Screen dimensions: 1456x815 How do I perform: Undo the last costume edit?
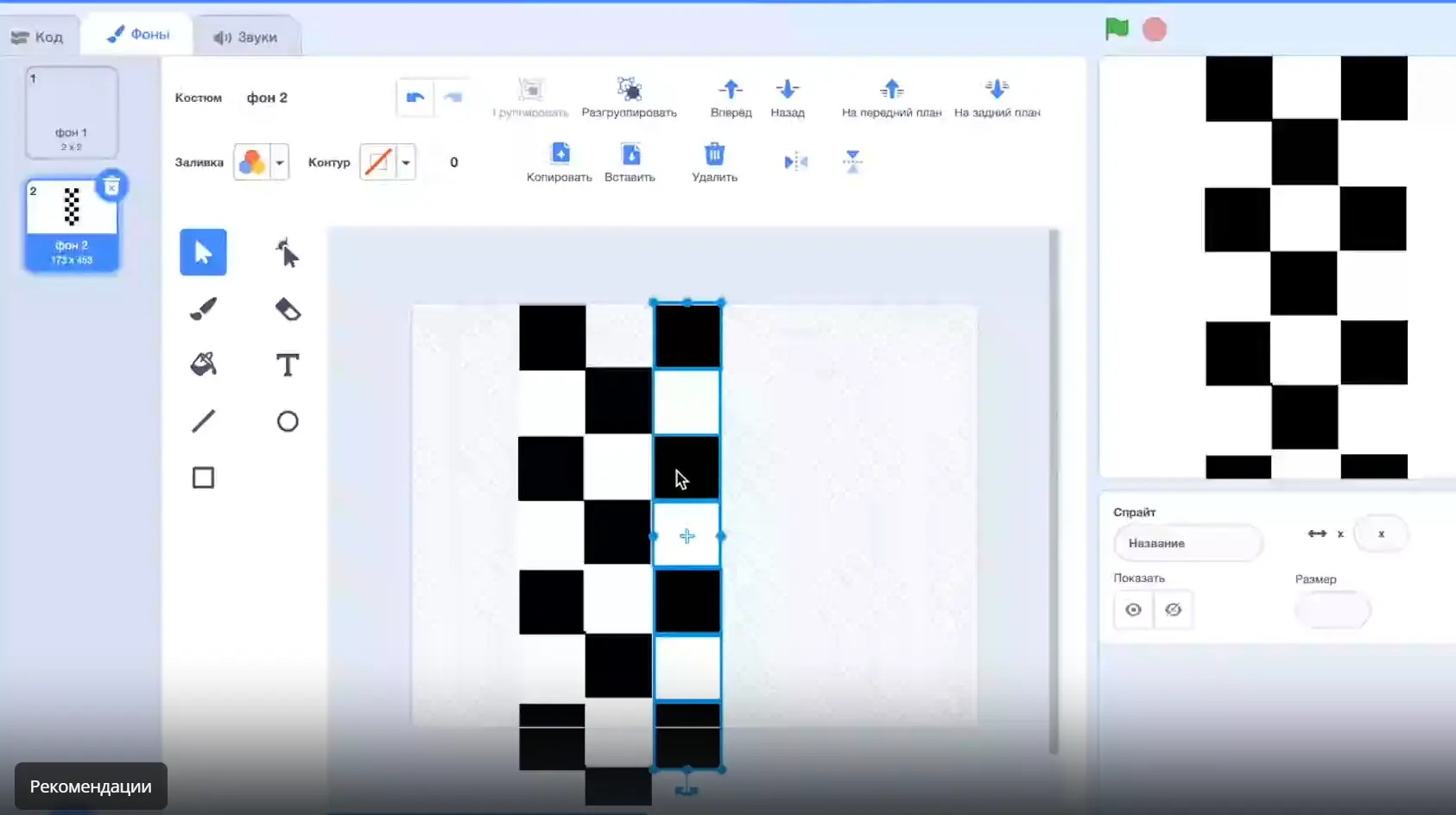point(415,98)
